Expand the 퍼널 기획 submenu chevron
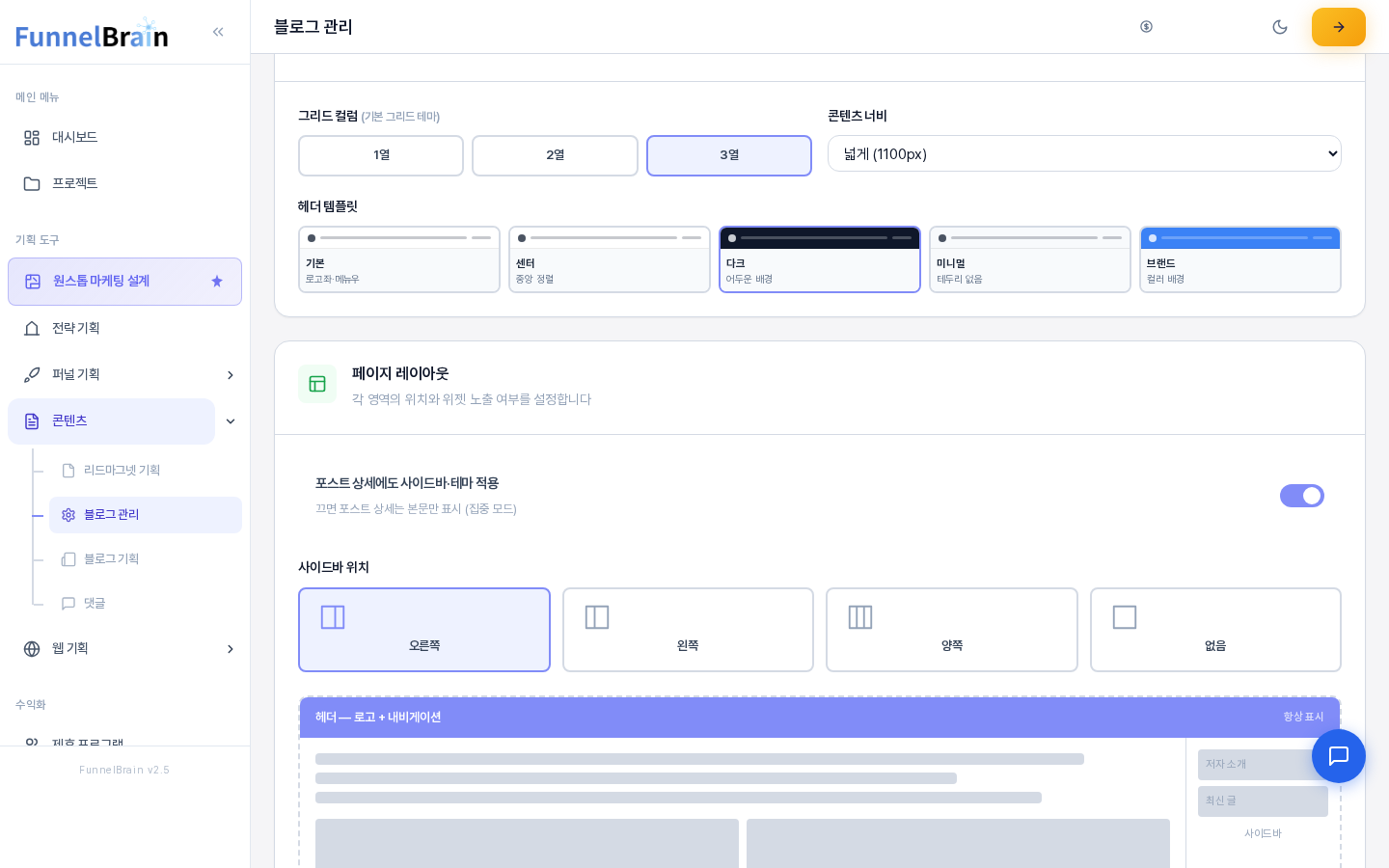The image size is (1389, 868). (x=231, y=375)
